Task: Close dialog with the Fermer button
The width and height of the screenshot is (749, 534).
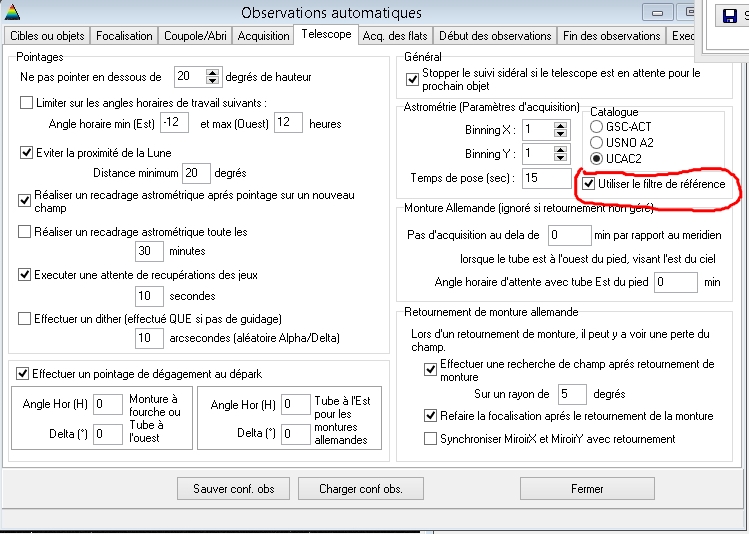Action: point(587,489)
